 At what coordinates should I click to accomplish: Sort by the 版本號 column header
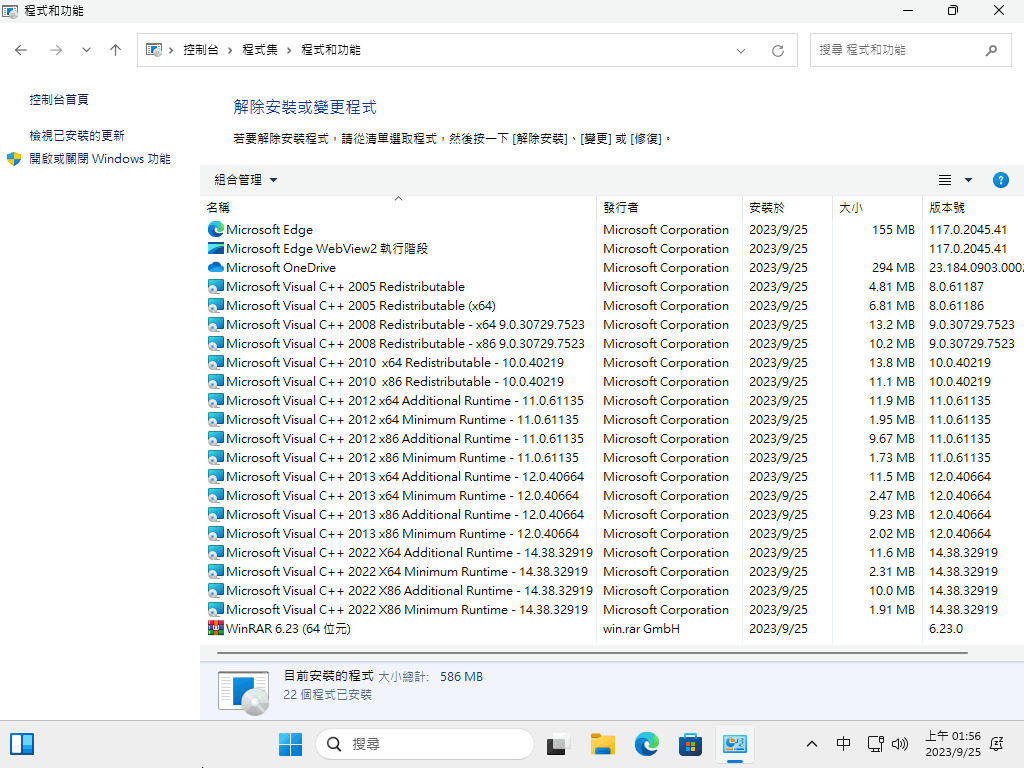(973, 208)
